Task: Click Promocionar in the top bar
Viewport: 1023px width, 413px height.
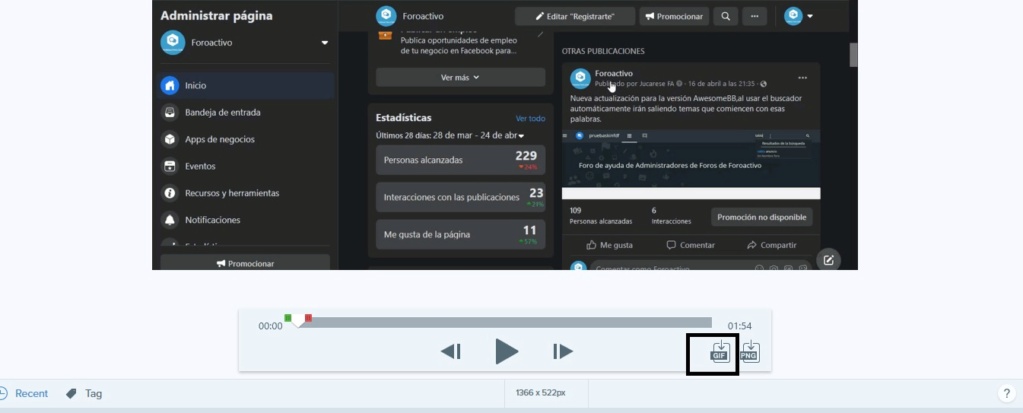Action: pos(674,16)
